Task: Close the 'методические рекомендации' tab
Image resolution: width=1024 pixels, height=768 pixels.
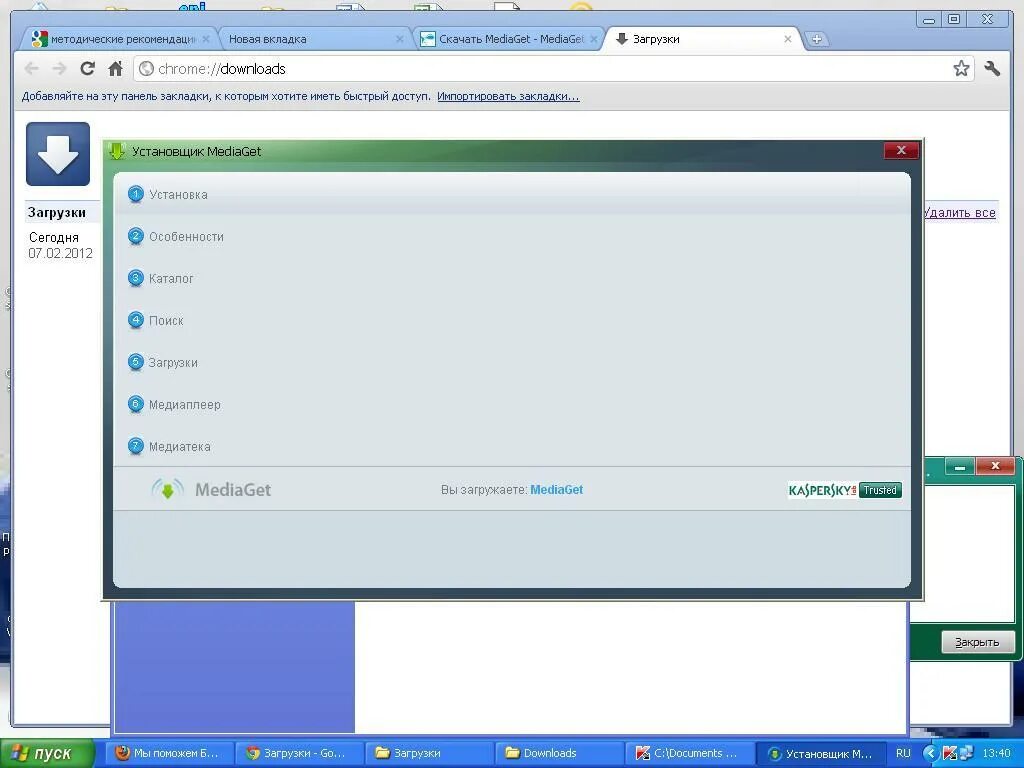Action: 206,39
